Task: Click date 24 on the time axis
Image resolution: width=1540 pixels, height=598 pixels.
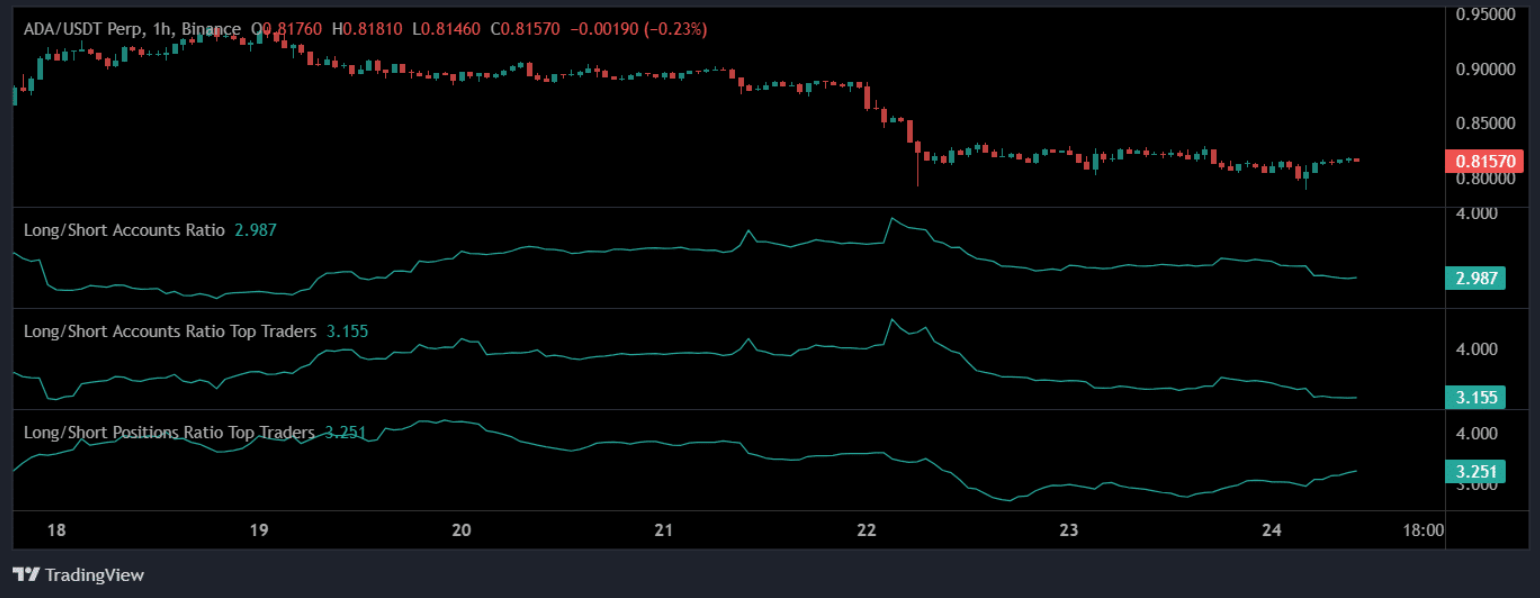Action: pos(1272,530)
